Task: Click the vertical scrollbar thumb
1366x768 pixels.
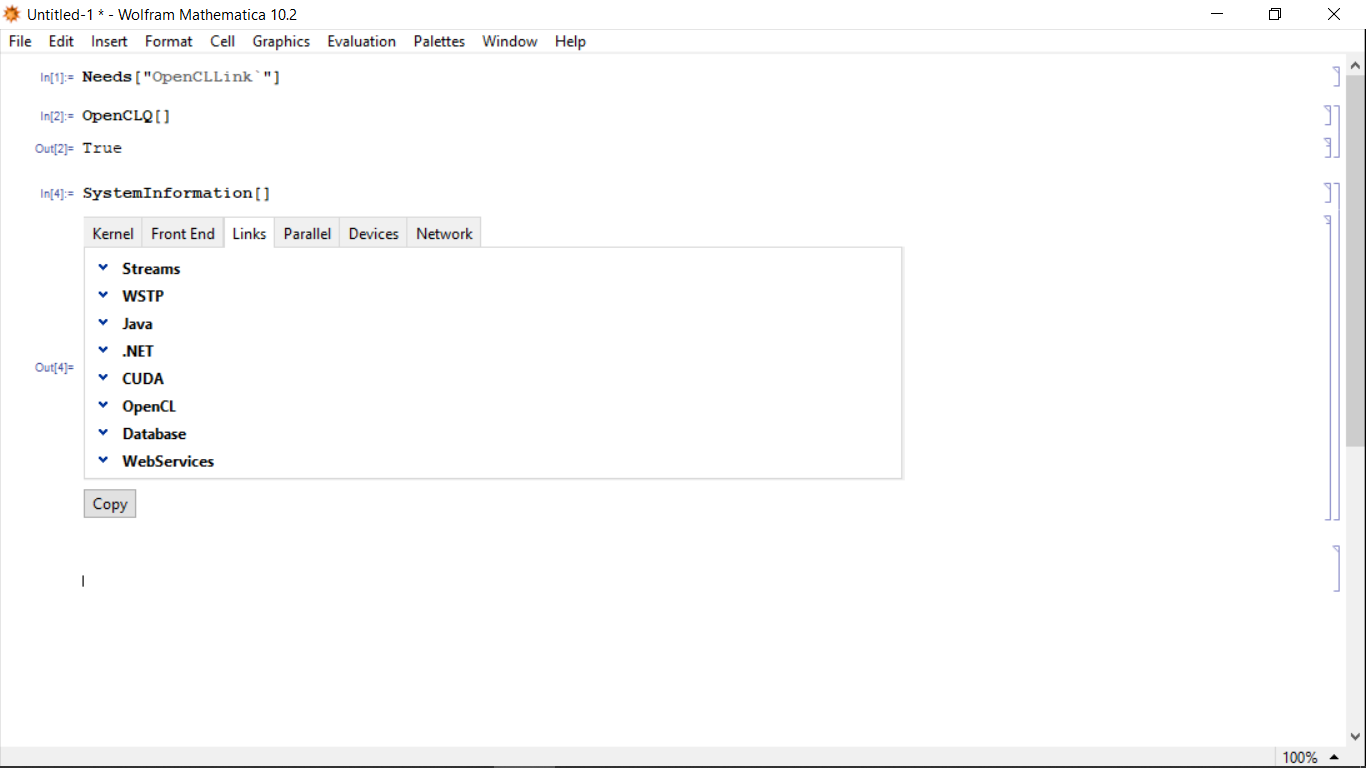Action: coord(1356,260)
